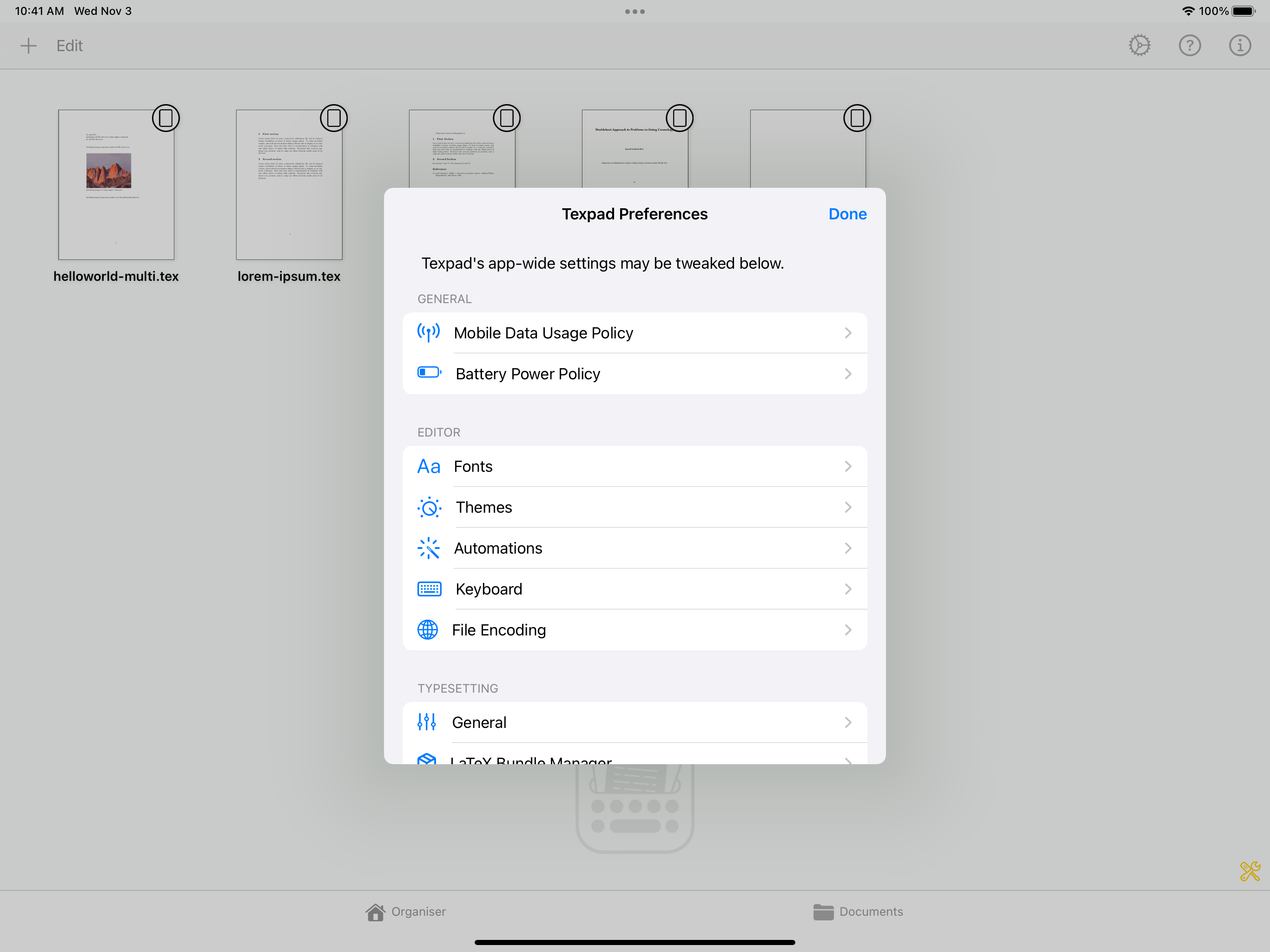Tap the TYPESETTING section header
Screen dimensions: 1270x952
click(x=457, y=688)
